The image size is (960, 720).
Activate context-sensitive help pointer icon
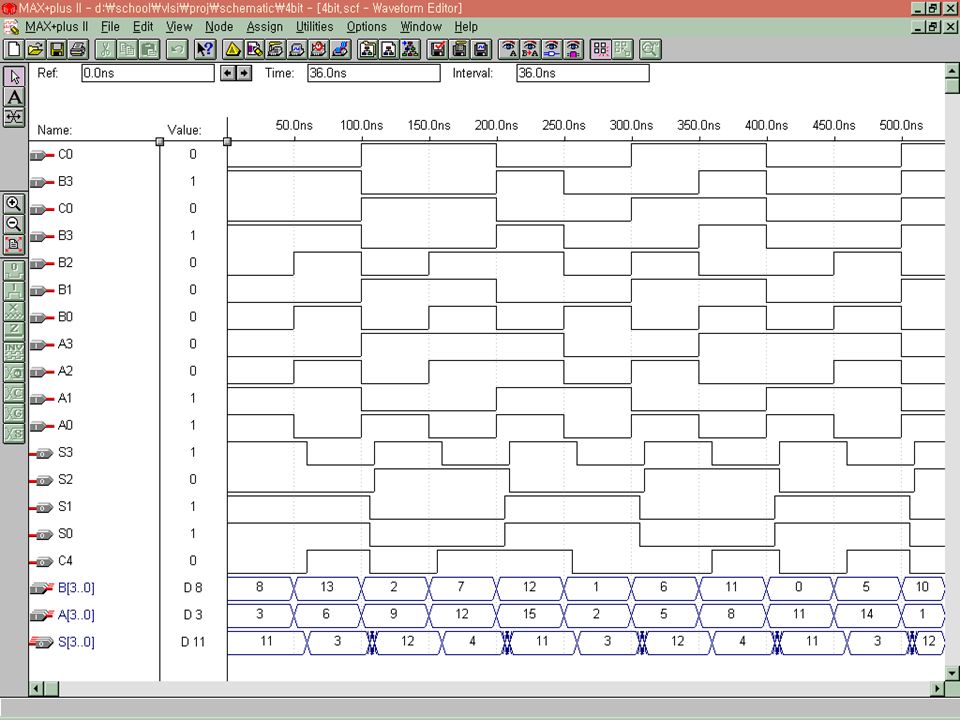[x=205, y=50]
